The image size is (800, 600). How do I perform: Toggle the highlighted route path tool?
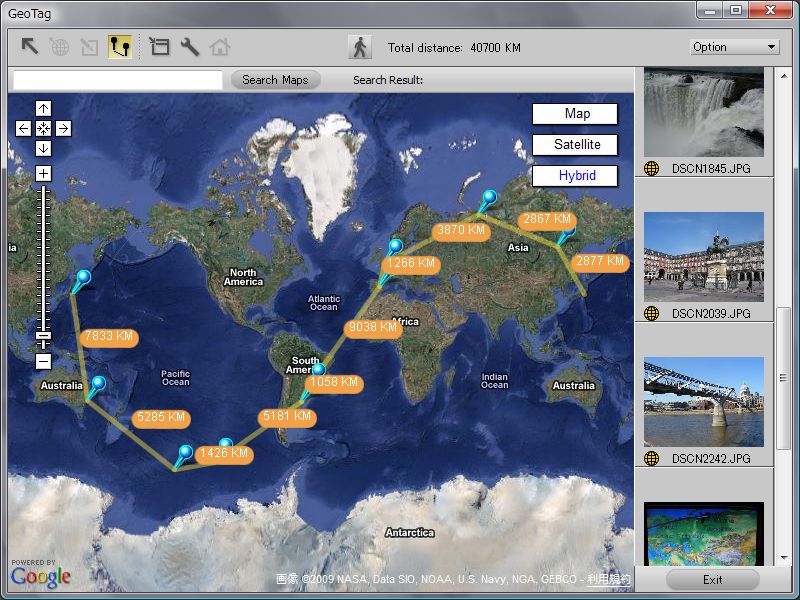click(x=120, y=47)
